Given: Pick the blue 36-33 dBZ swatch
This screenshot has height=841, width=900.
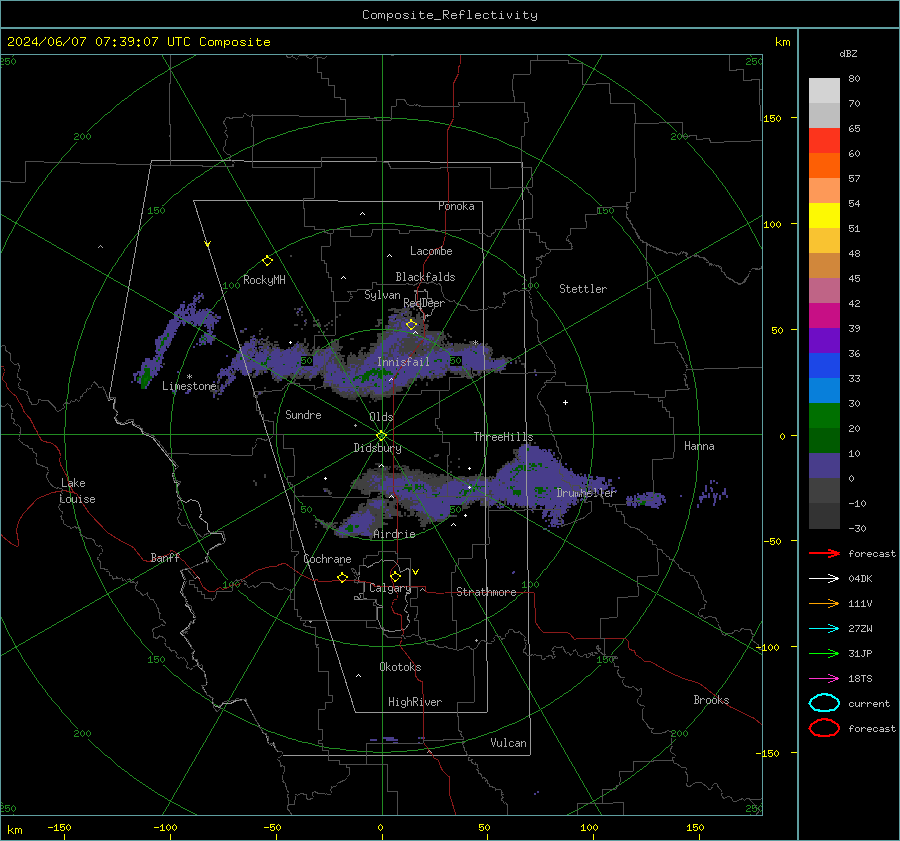Looking at the screenshot, I should pyautogui.click(x=824, y=366).
